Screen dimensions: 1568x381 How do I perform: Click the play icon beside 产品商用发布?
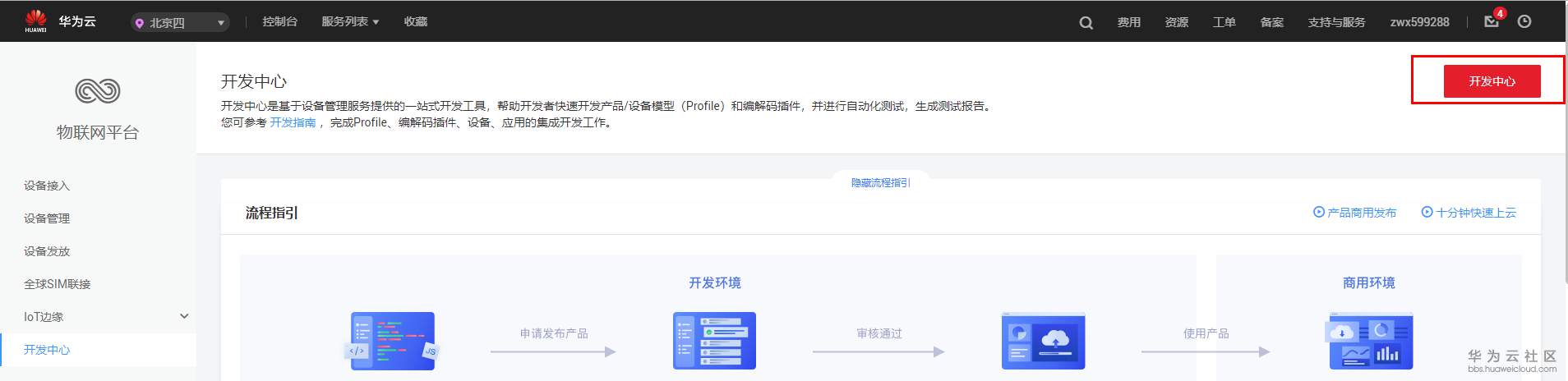pyautogui.click(x=1319, y=212)
